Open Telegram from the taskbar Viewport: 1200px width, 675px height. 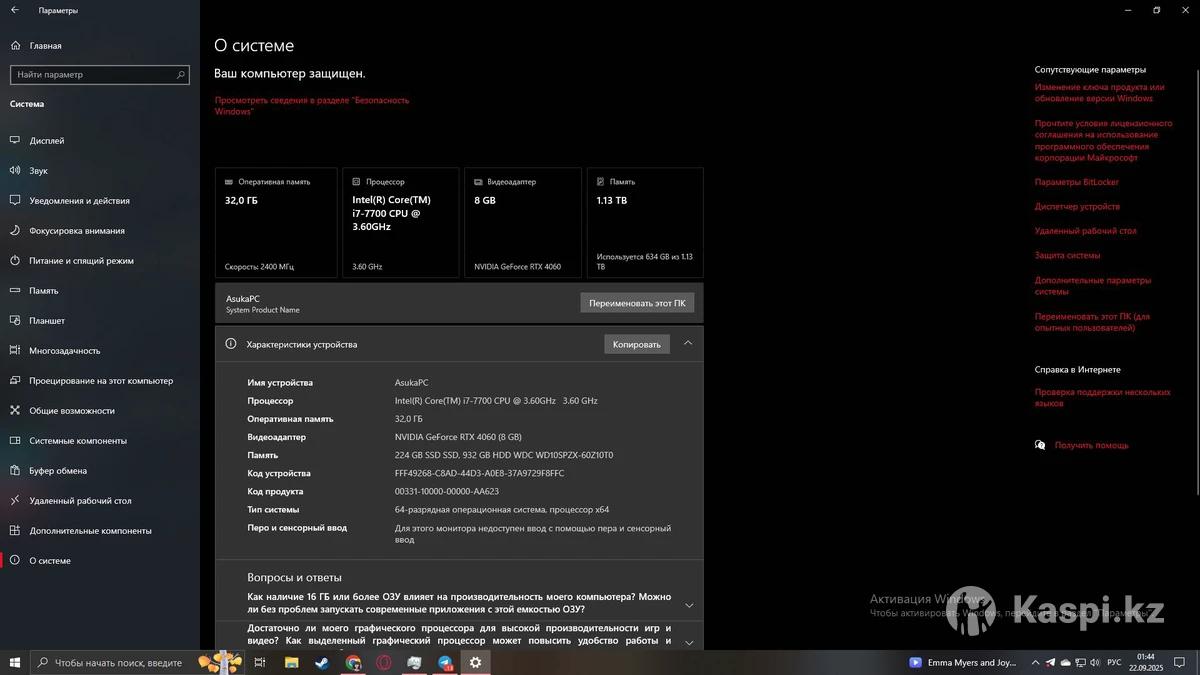445,662
